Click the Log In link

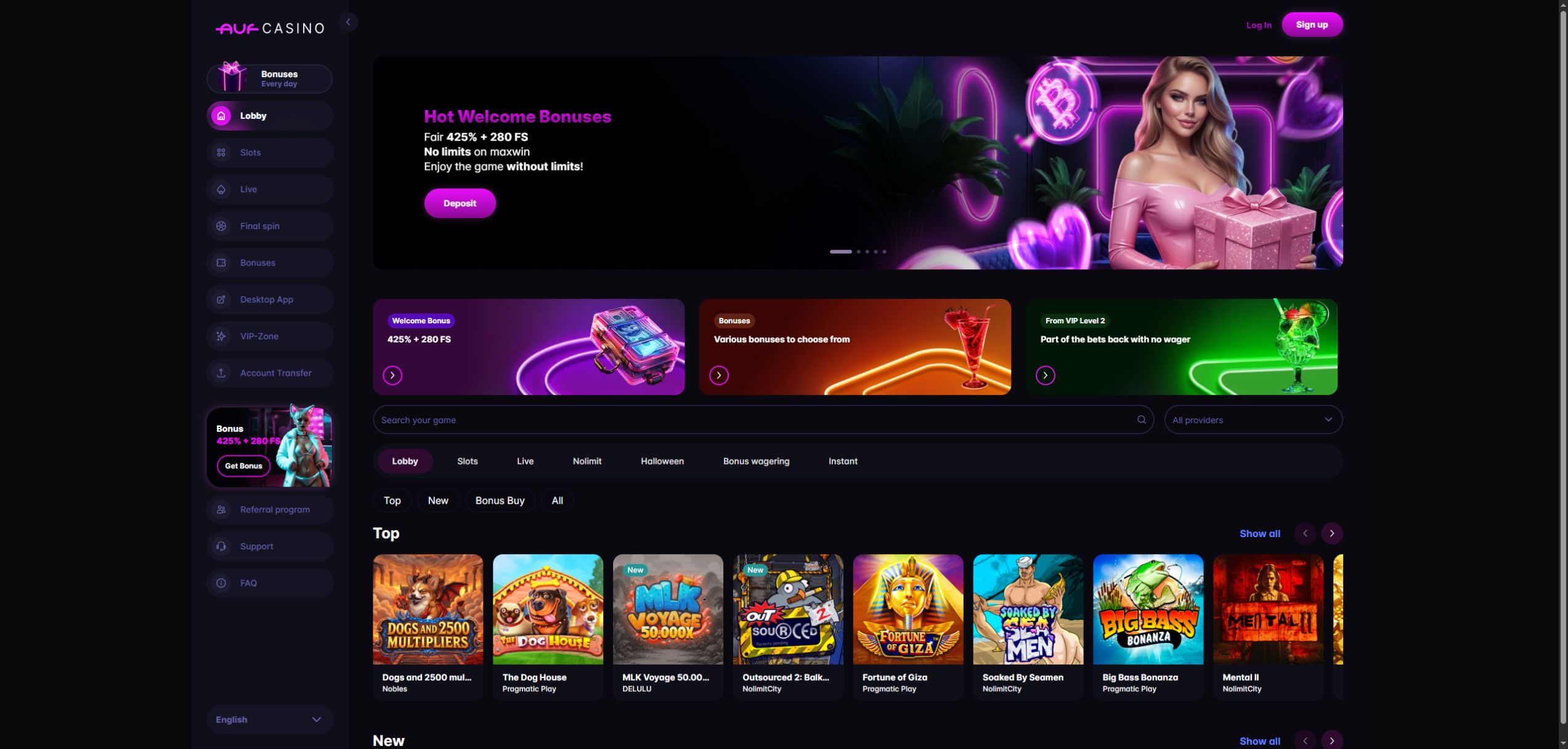pos(1259,25)
